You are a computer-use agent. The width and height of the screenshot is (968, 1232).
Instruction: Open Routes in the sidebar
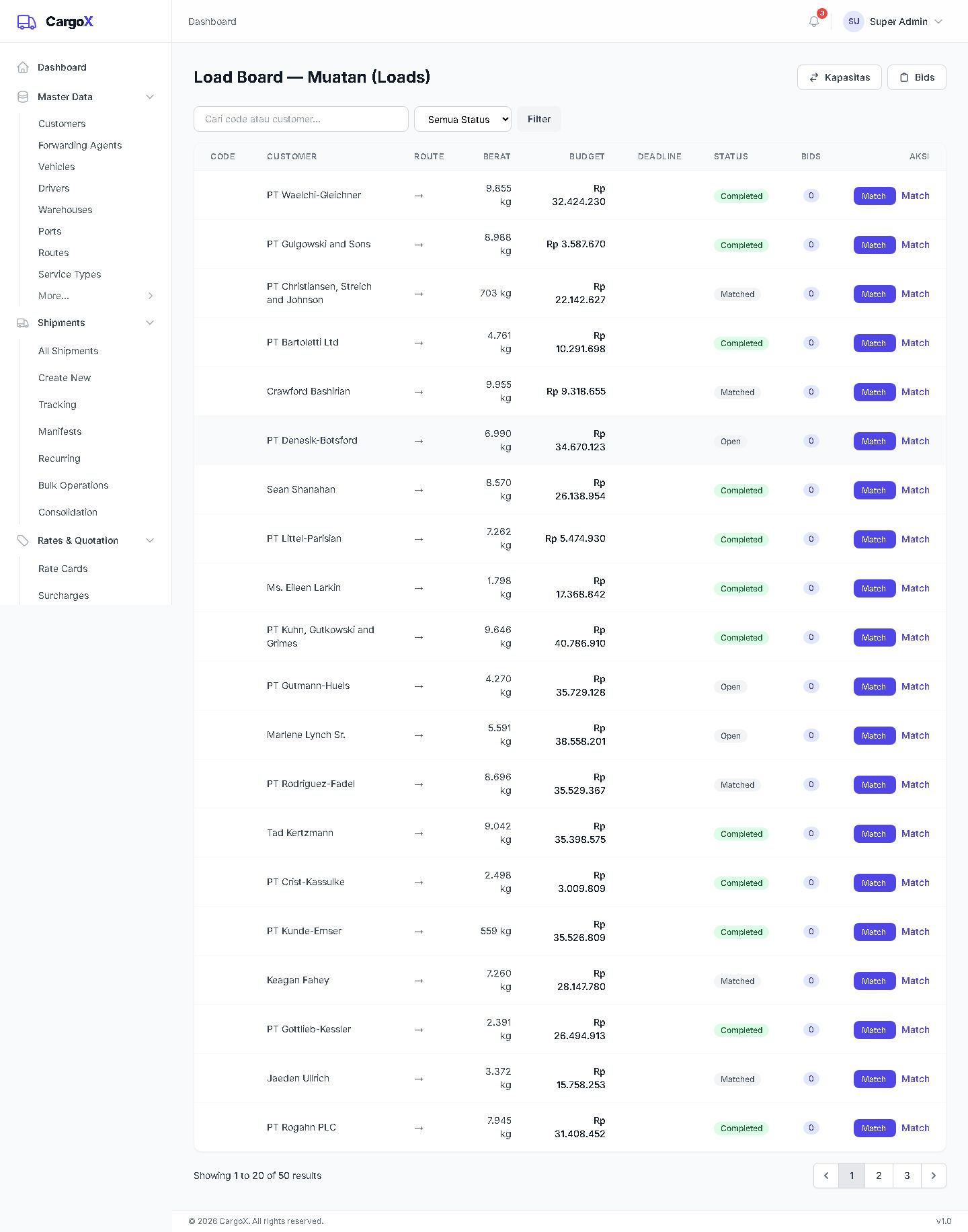(54, 253)
